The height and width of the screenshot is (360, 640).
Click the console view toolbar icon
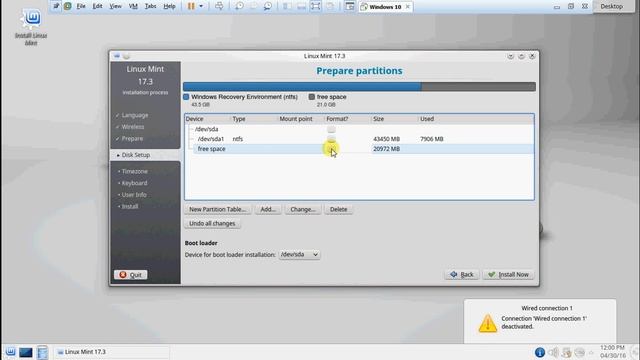pyautogui.click(x=350, y=6)
